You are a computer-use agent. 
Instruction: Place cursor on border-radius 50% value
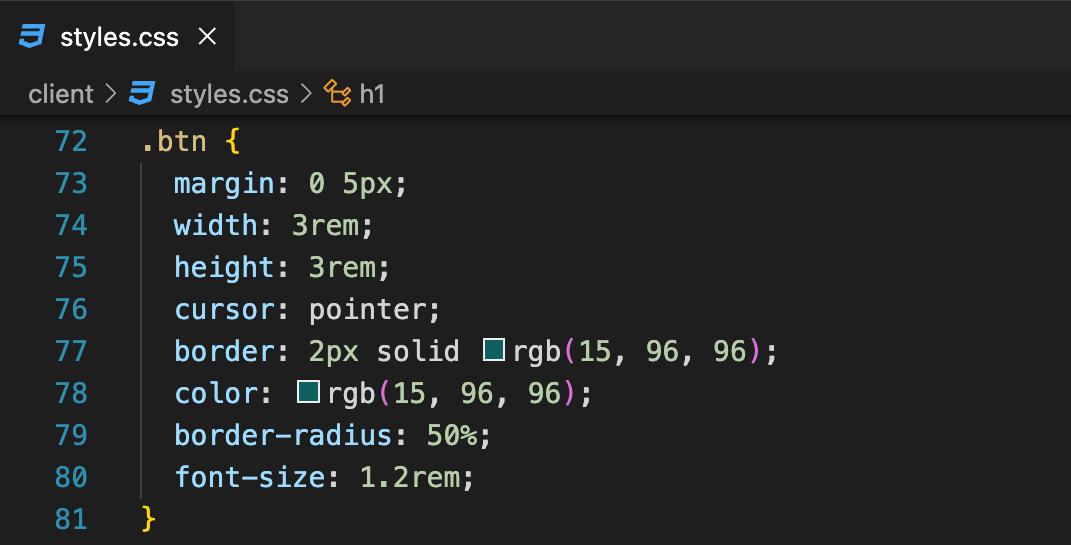(x=451, y=435)
